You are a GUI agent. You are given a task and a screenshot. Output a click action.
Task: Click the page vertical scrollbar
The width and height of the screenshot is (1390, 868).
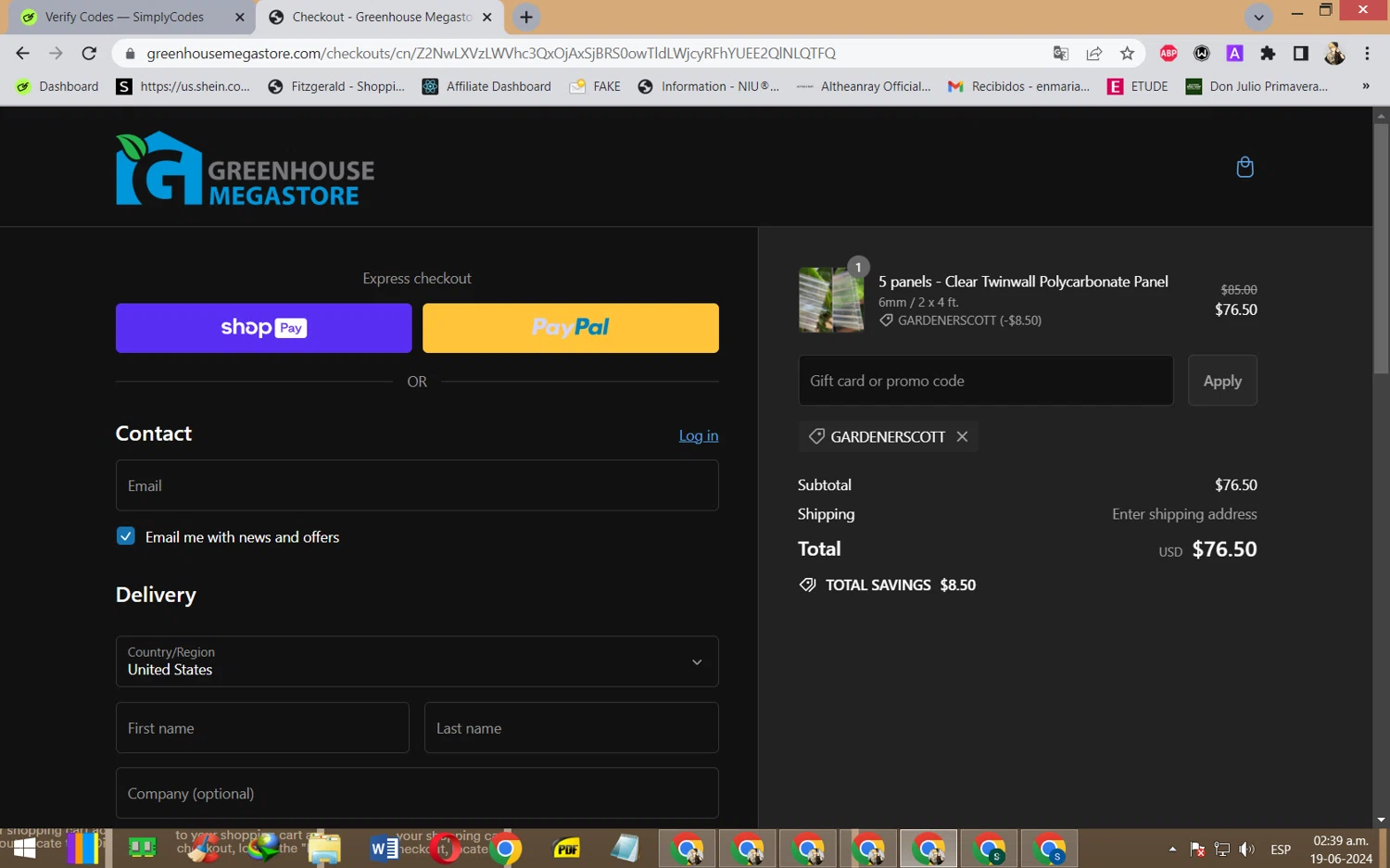1381,248
